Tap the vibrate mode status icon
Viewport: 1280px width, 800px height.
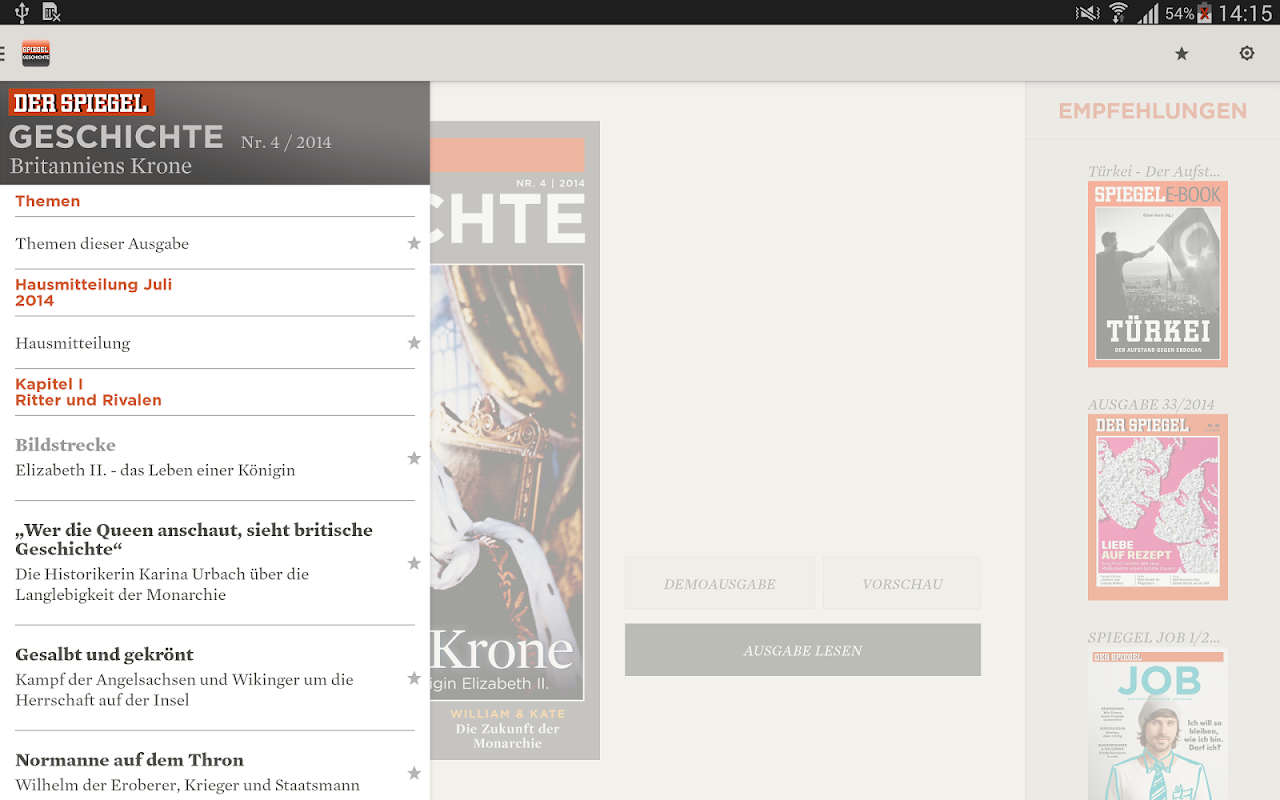coord(1087,13)
